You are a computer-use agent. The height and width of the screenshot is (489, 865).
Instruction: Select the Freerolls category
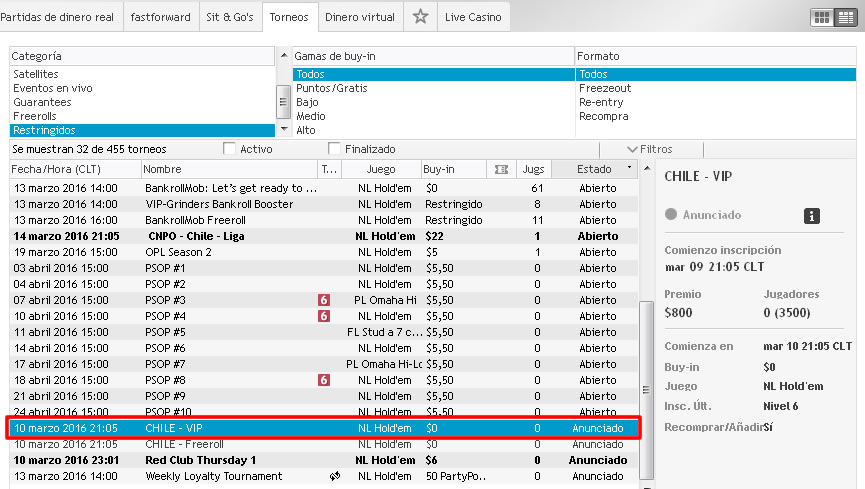(35, 116)
